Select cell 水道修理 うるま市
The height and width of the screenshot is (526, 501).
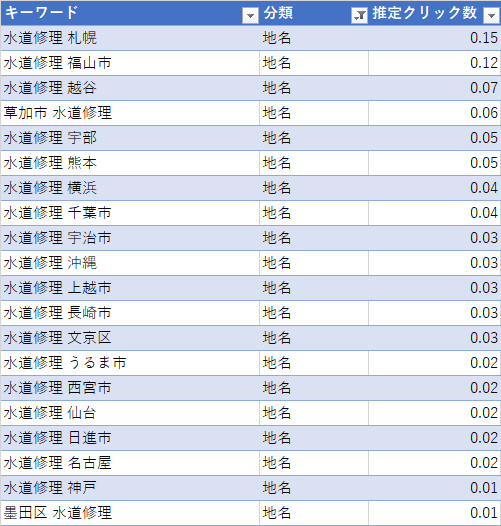click(x=130, y=363)
